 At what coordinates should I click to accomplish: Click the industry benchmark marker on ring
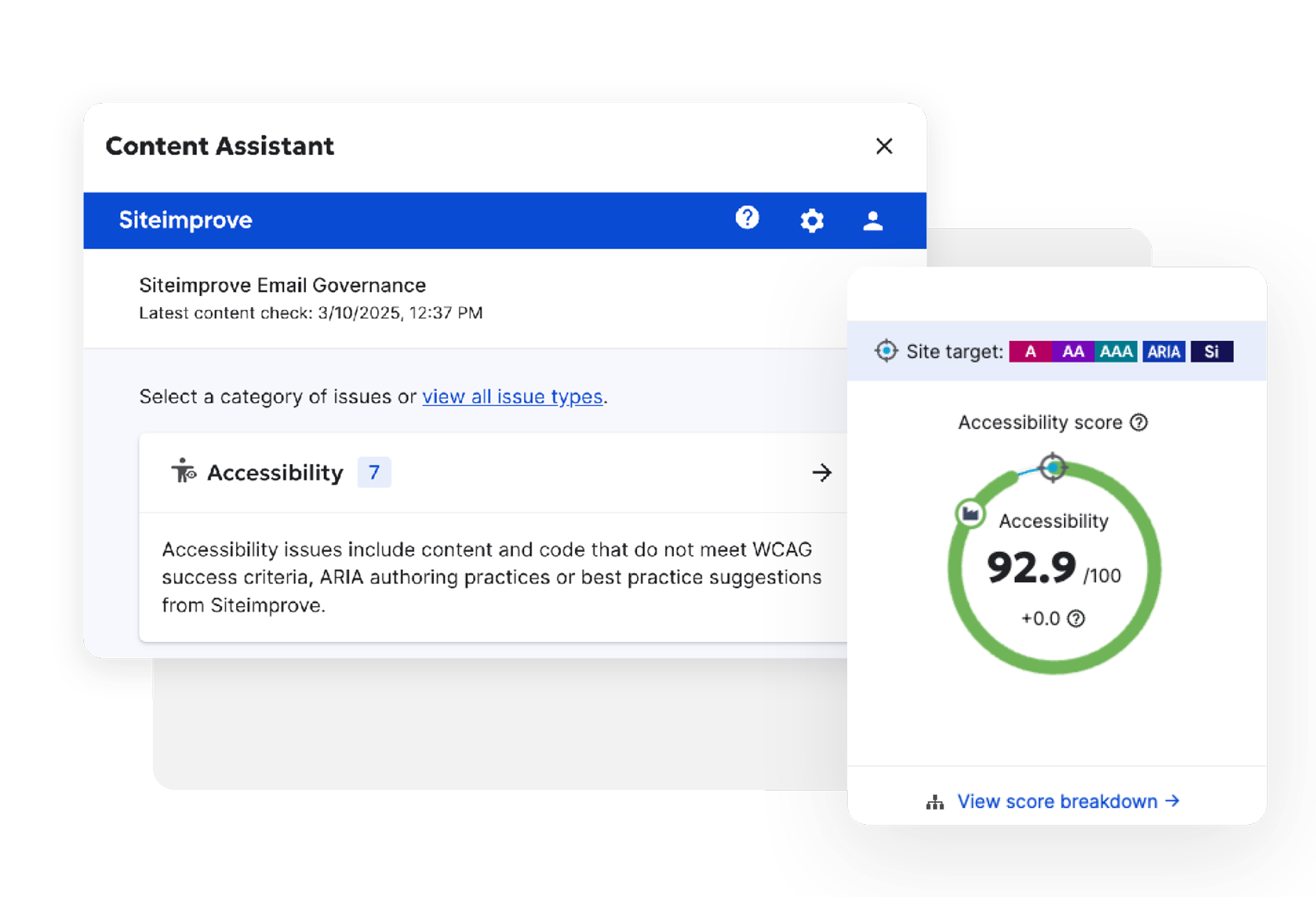click(971, 514)
